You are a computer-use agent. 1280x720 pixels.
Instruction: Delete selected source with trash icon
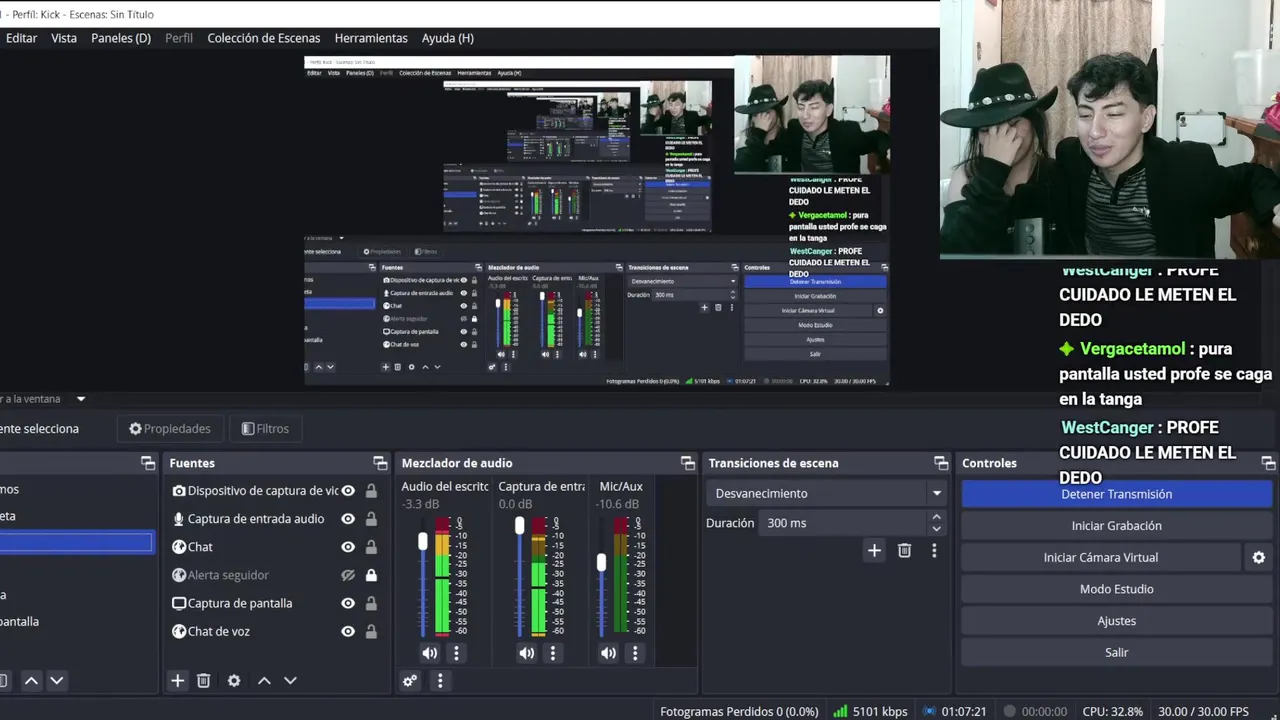204,681
